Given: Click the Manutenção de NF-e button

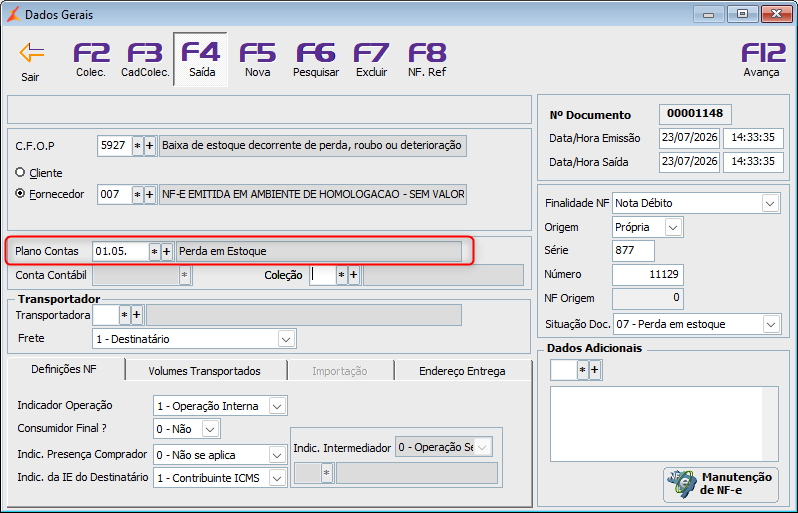Looking at the screenshot, I should click(x=721, y=483).
